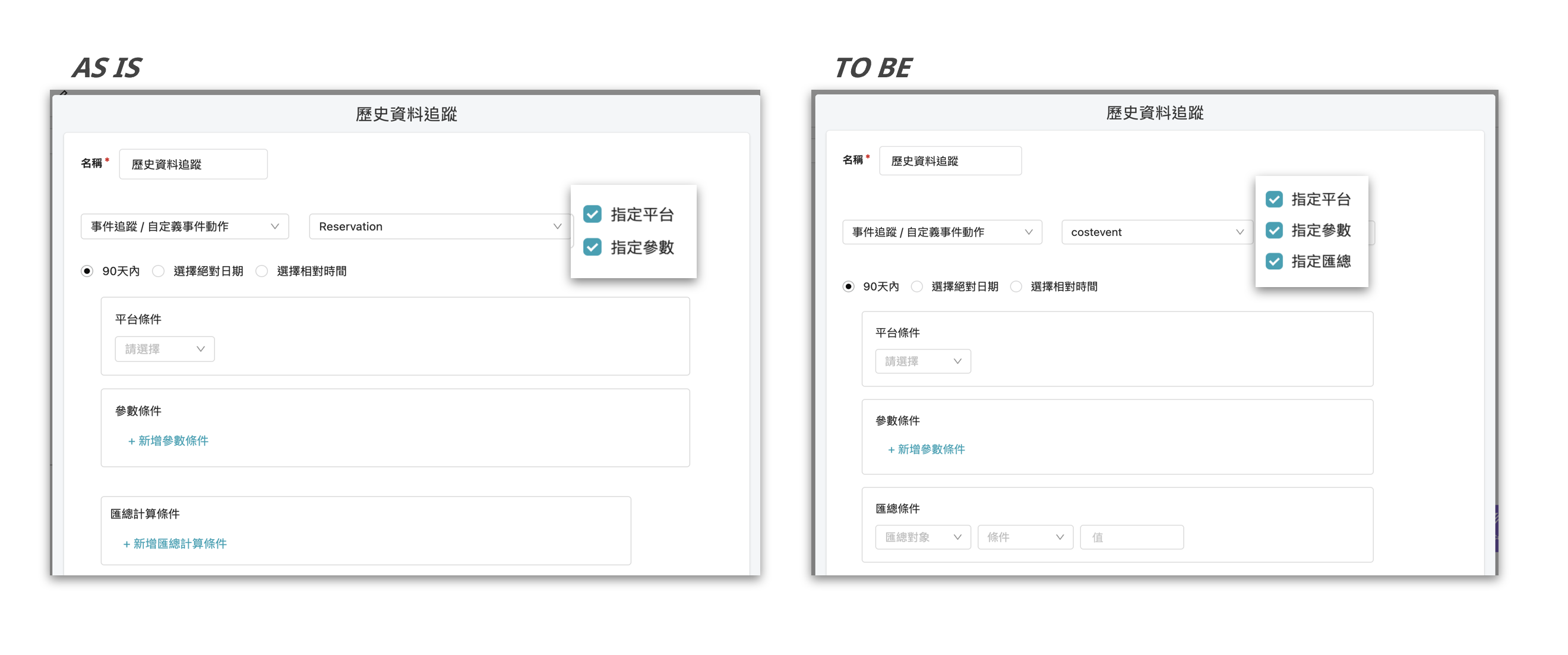Select the 90天內 radio button in AS IS
Viewport: 1568px width, 655px height.
coord(87,271)
